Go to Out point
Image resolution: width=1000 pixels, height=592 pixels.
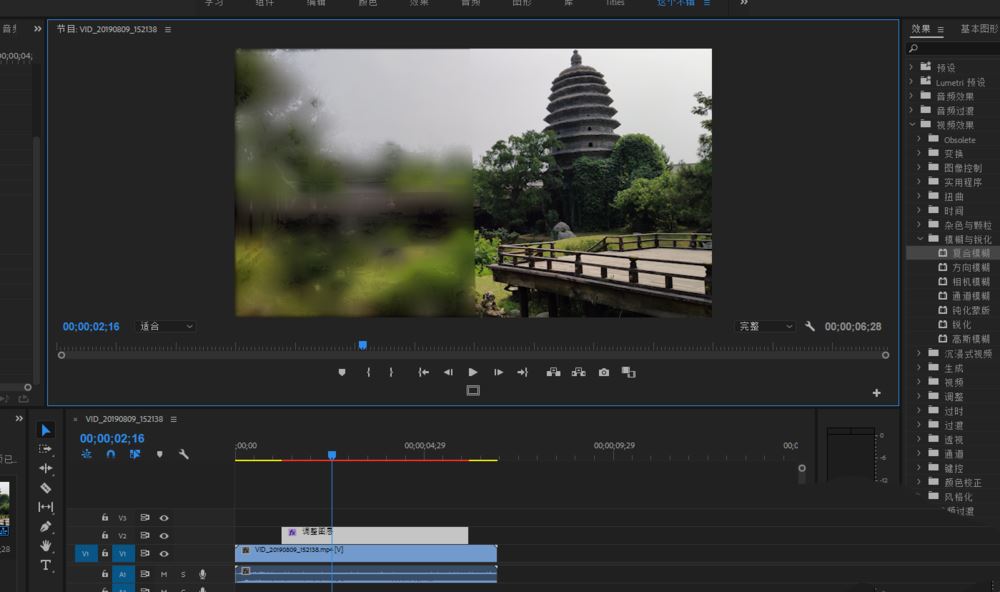click(x=522, y=373)
